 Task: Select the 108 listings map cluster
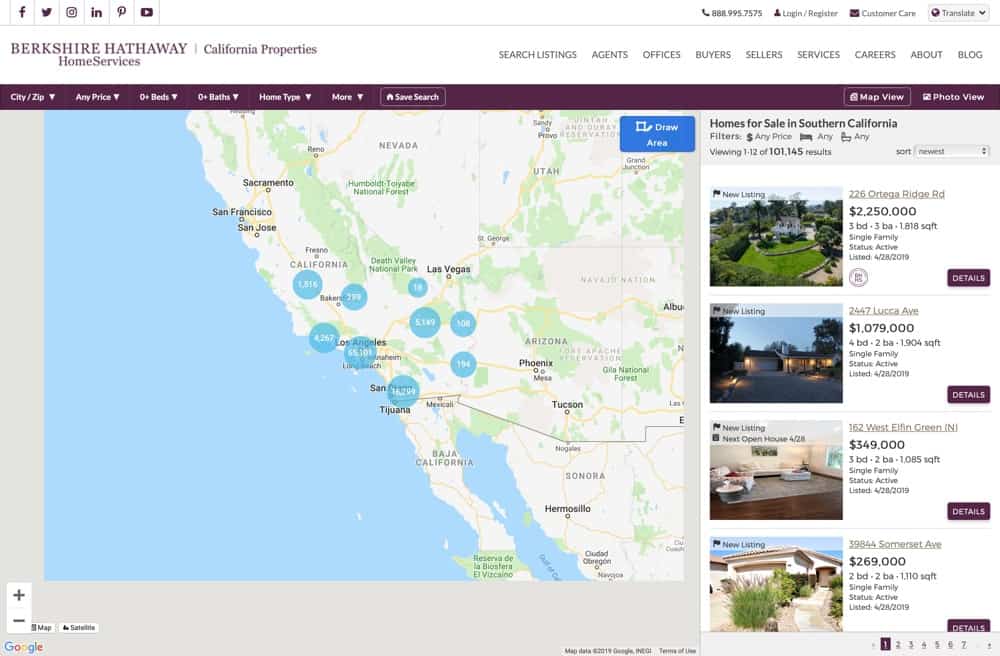[x=463, y=324]
